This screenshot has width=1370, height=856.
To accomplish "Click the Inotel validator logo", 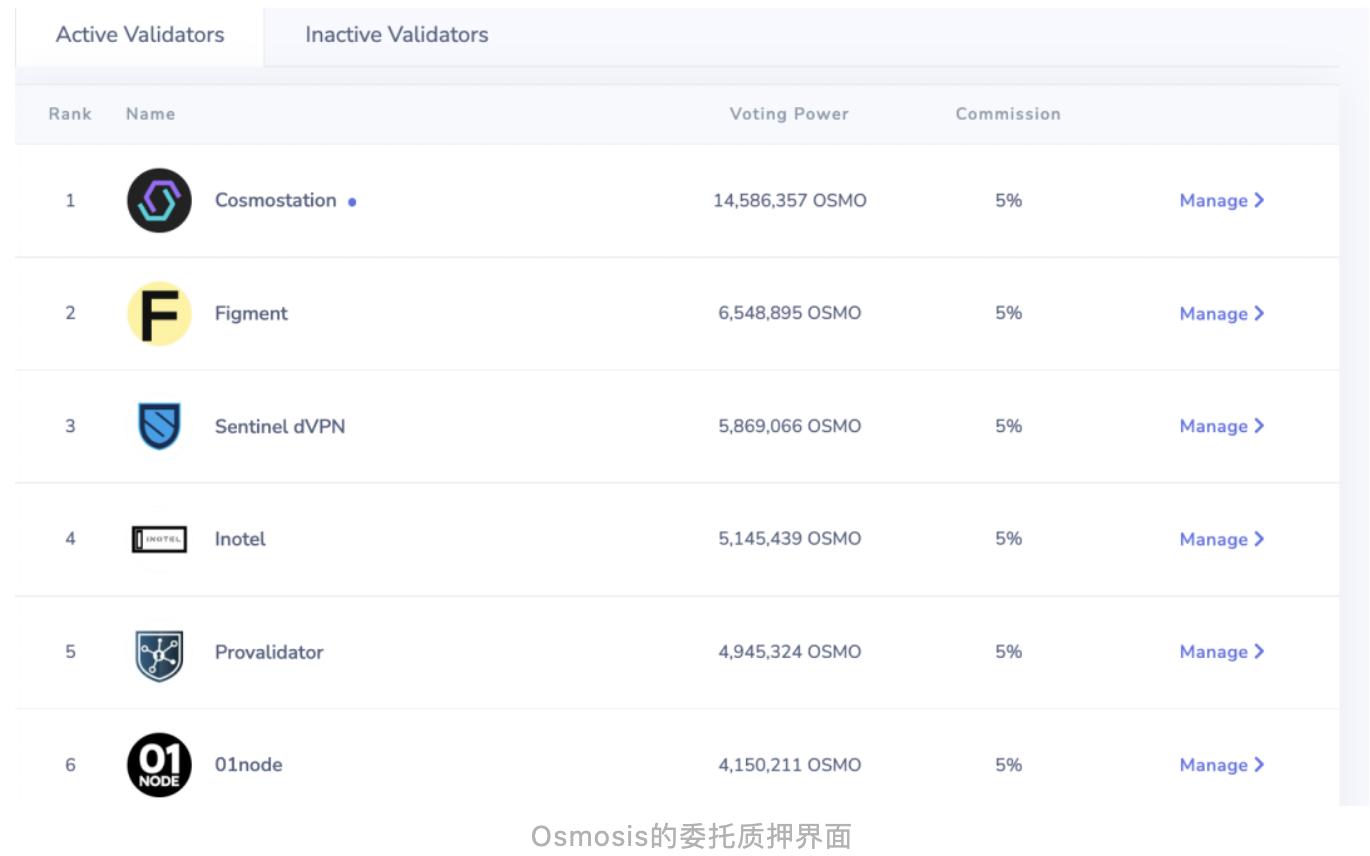I will pos(159,539).
